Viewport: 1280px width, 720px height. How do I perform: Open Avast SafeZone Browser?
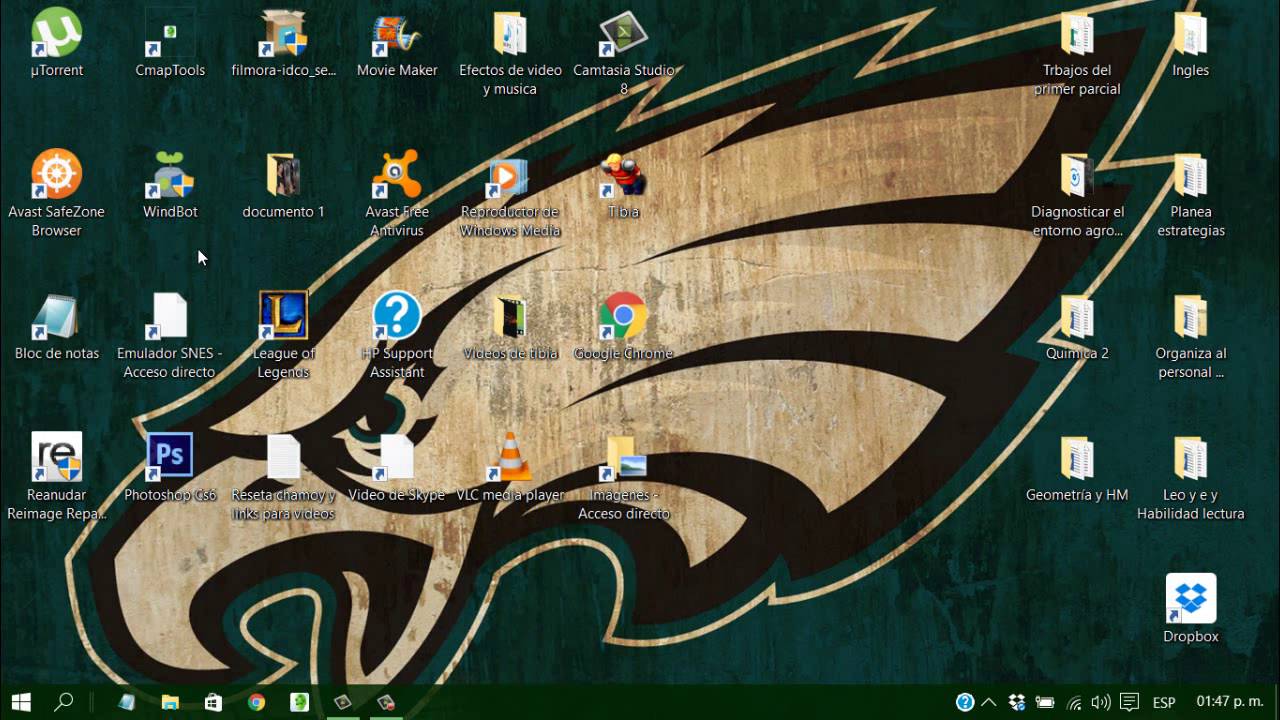point(56,195)
